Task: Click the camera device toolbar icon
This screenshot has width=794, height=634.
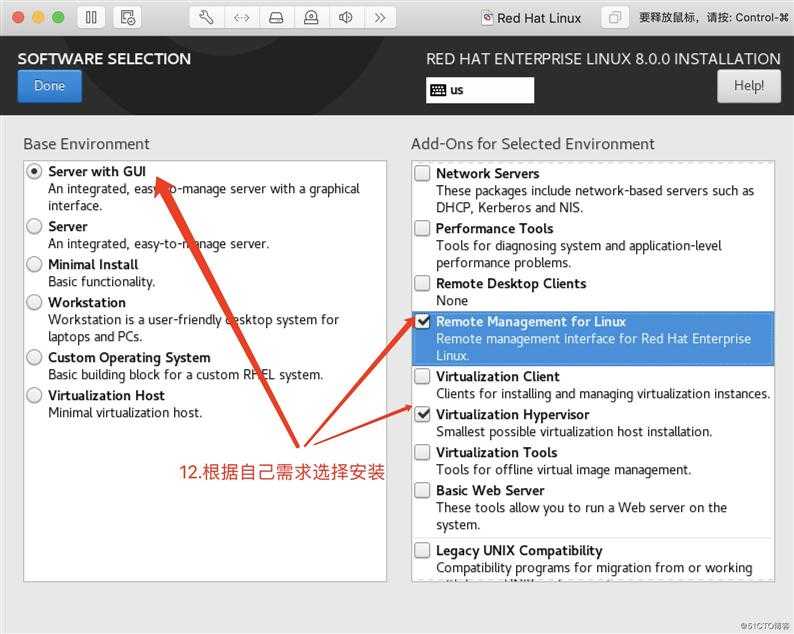Action: (x=311, y=18)
